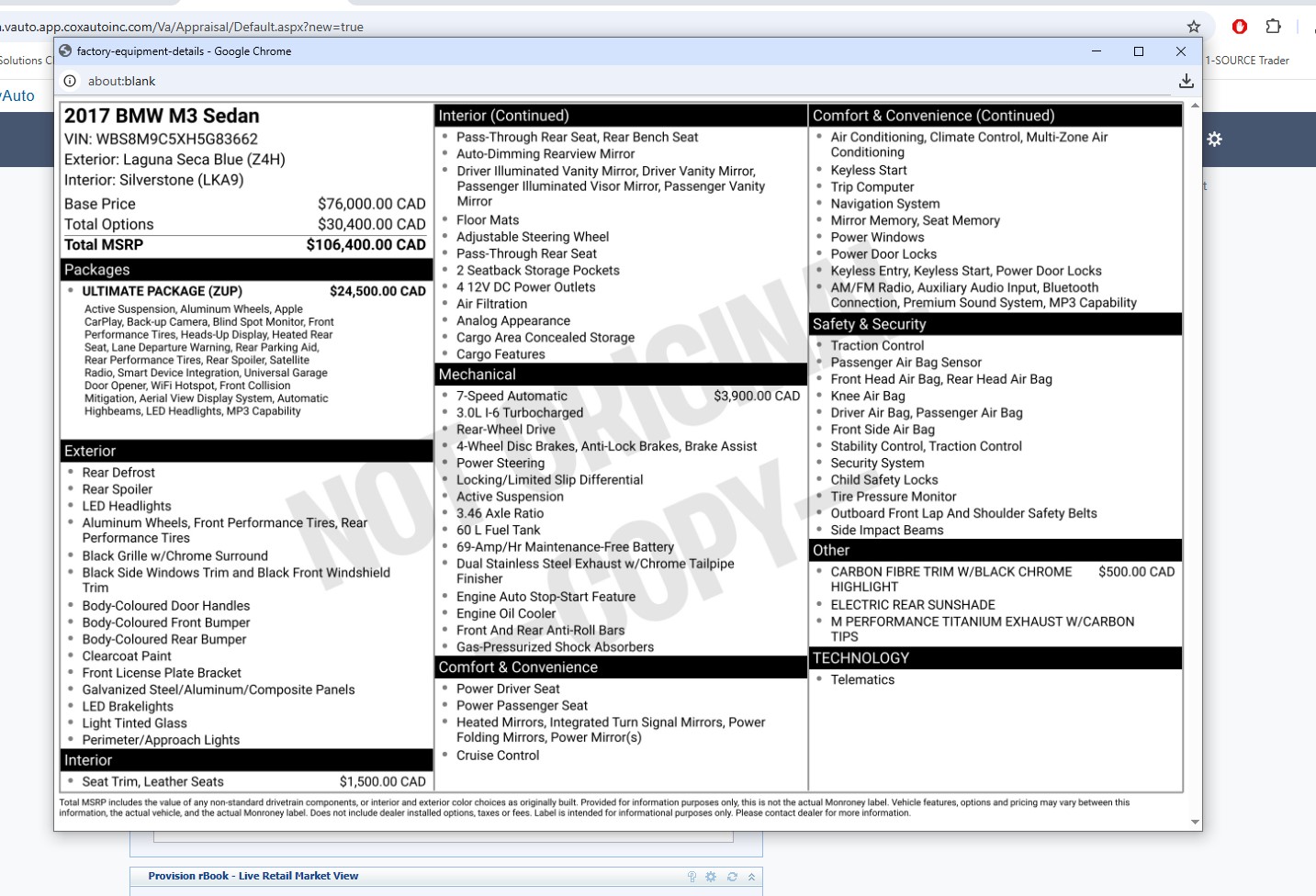This screenshot has height=896, width=1316.
Task: Click the Power Driver Seat item
Action: [x=508, y=689]
